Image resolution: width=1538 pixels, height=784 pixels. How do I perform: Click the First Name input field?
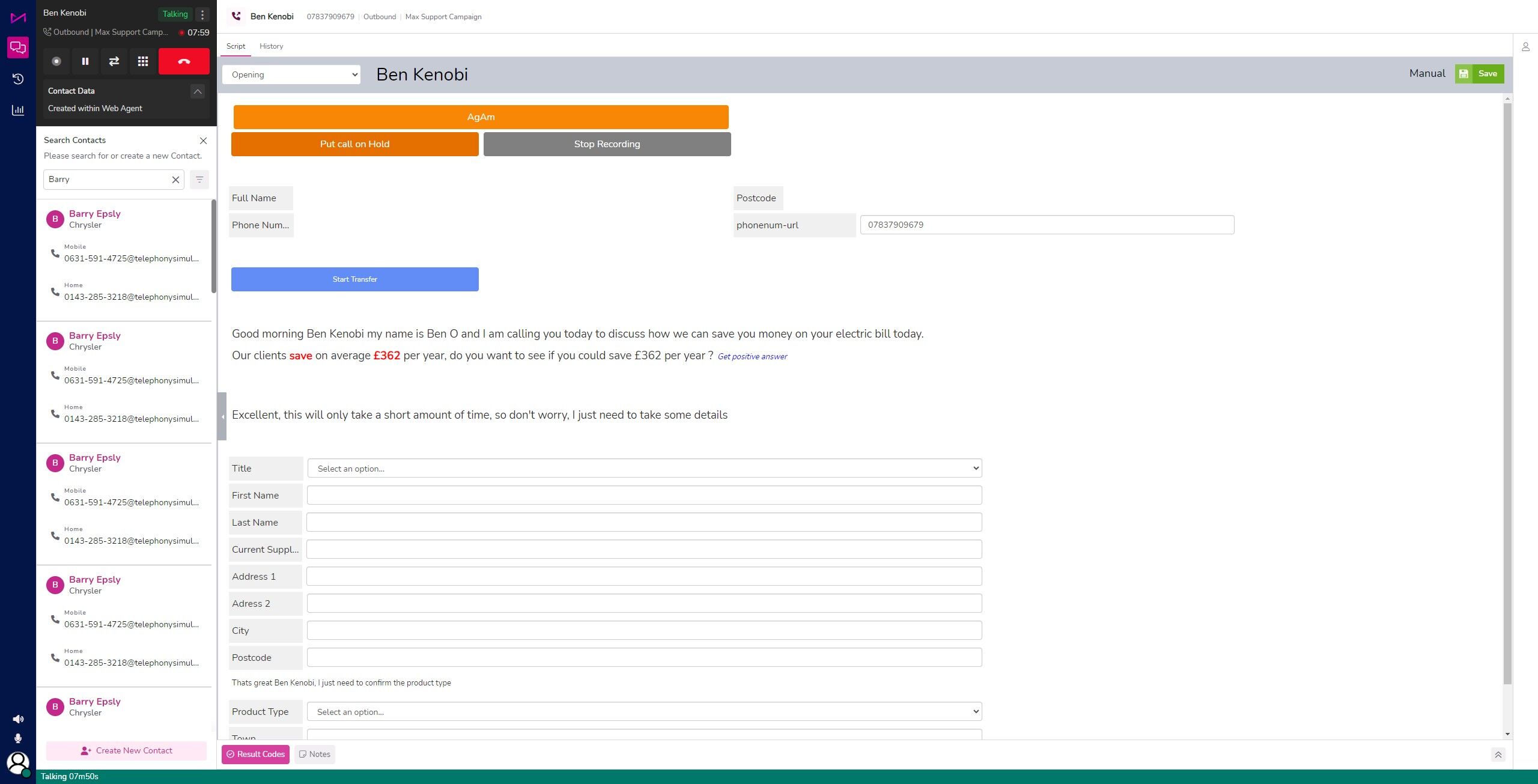tap(644, 496)
